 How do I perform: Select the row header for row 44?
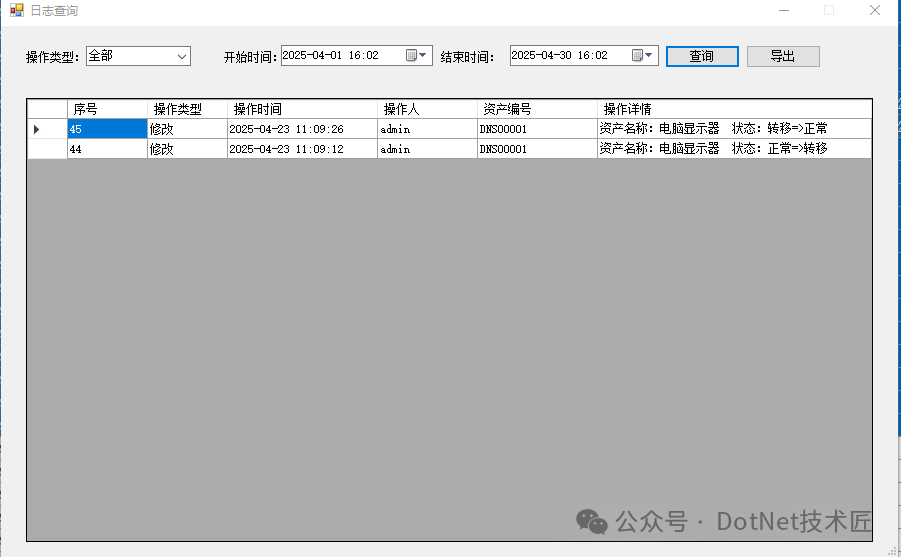46,149
